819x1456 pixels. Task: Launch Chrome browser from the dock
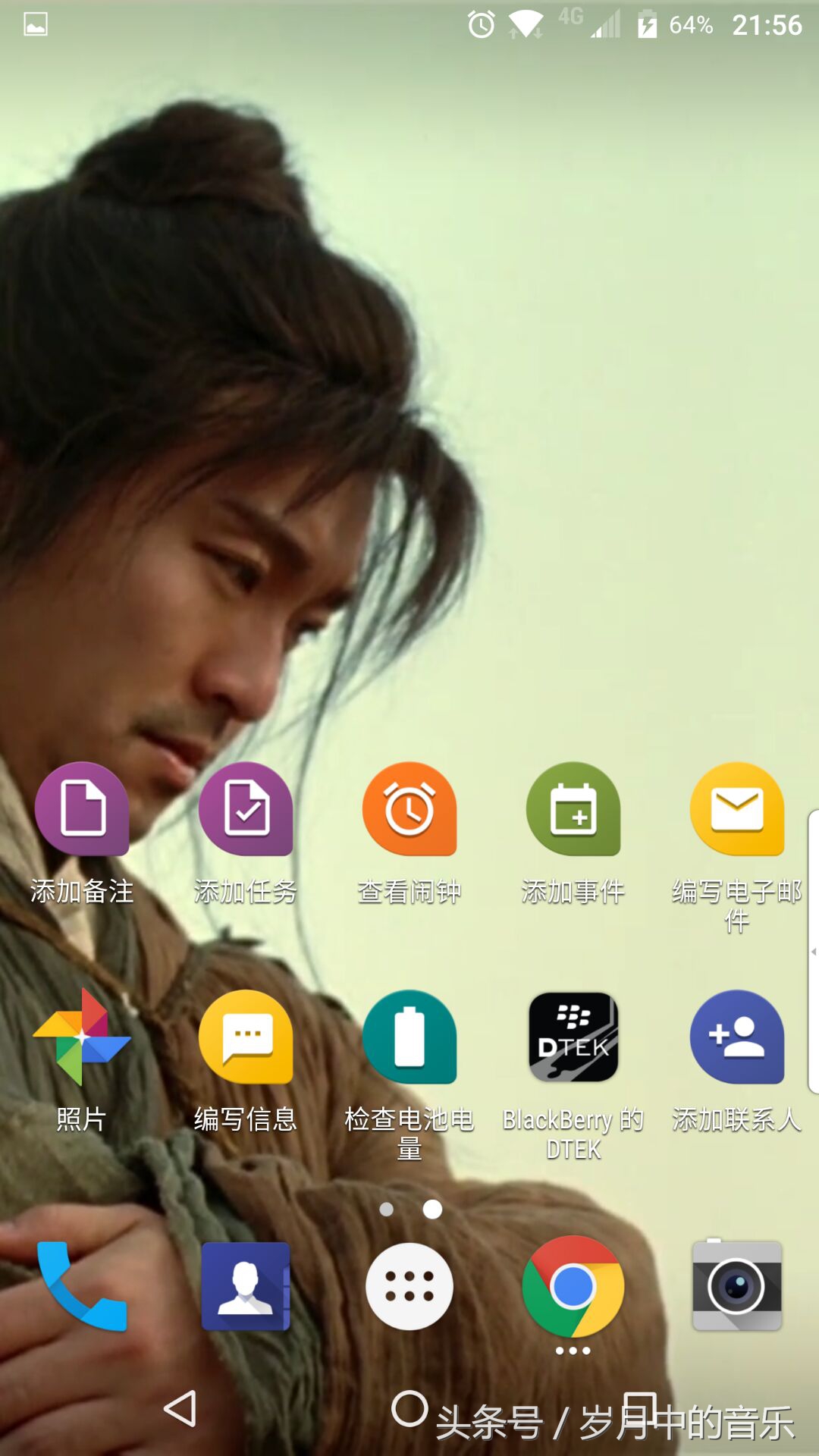[x=573, y=1286]
